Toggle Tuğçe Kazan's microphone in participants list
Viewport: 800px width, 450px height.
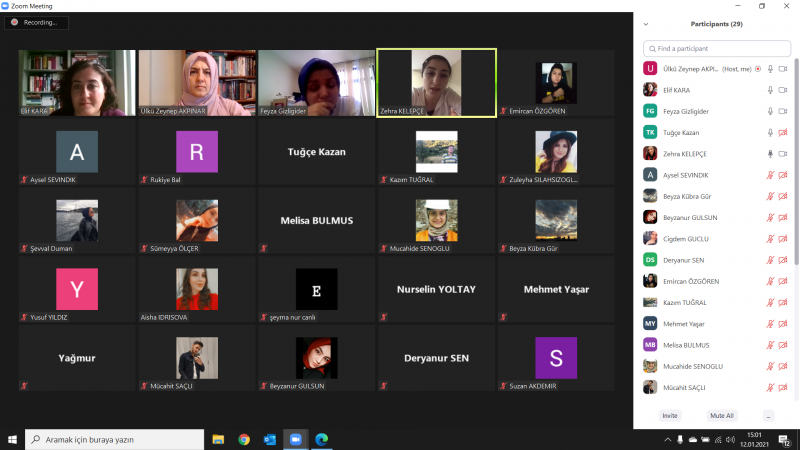point(770,132)
